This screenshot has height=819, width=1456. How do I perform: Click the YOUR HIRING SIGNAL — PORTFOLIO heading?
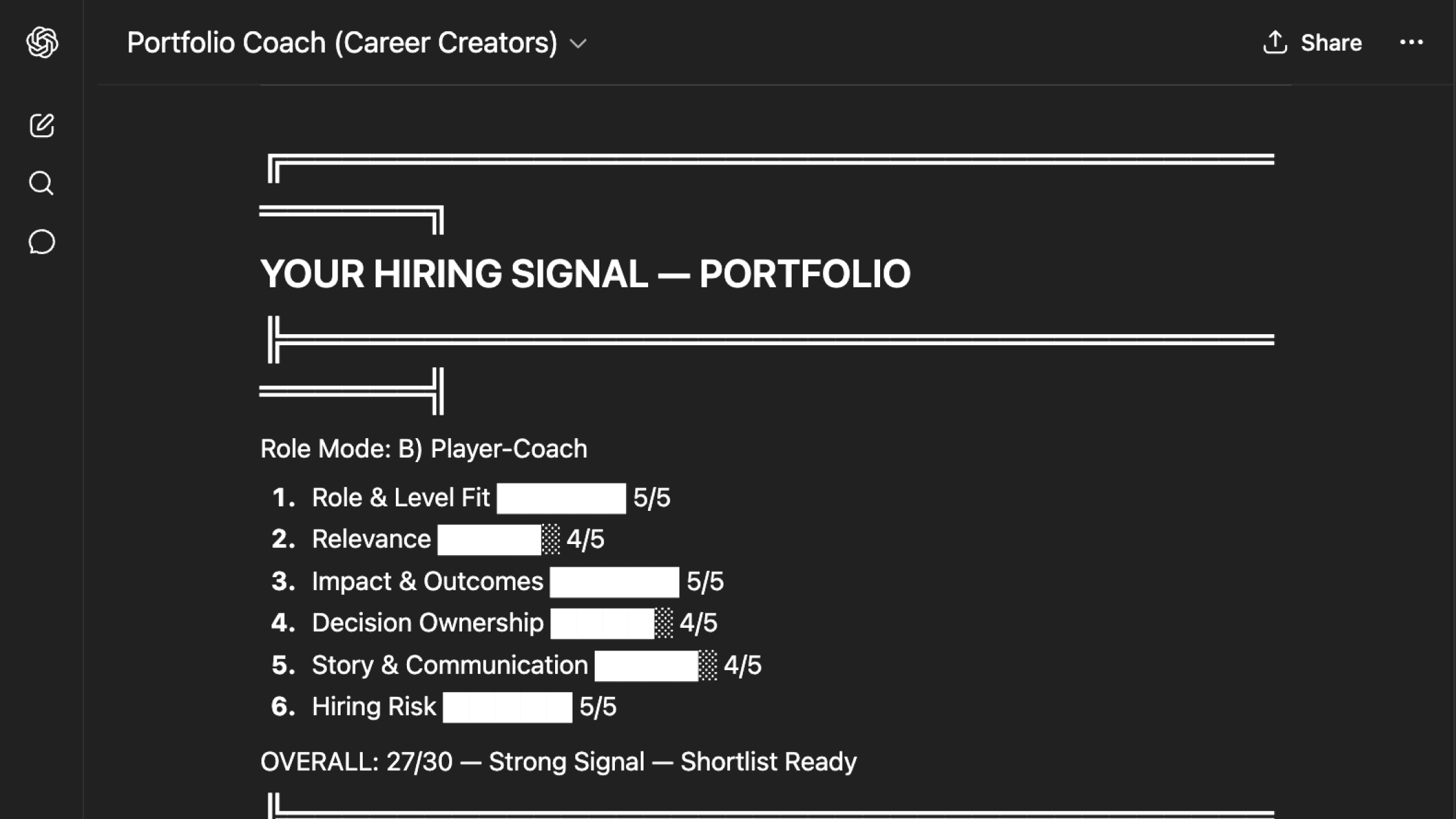point(585,274)
